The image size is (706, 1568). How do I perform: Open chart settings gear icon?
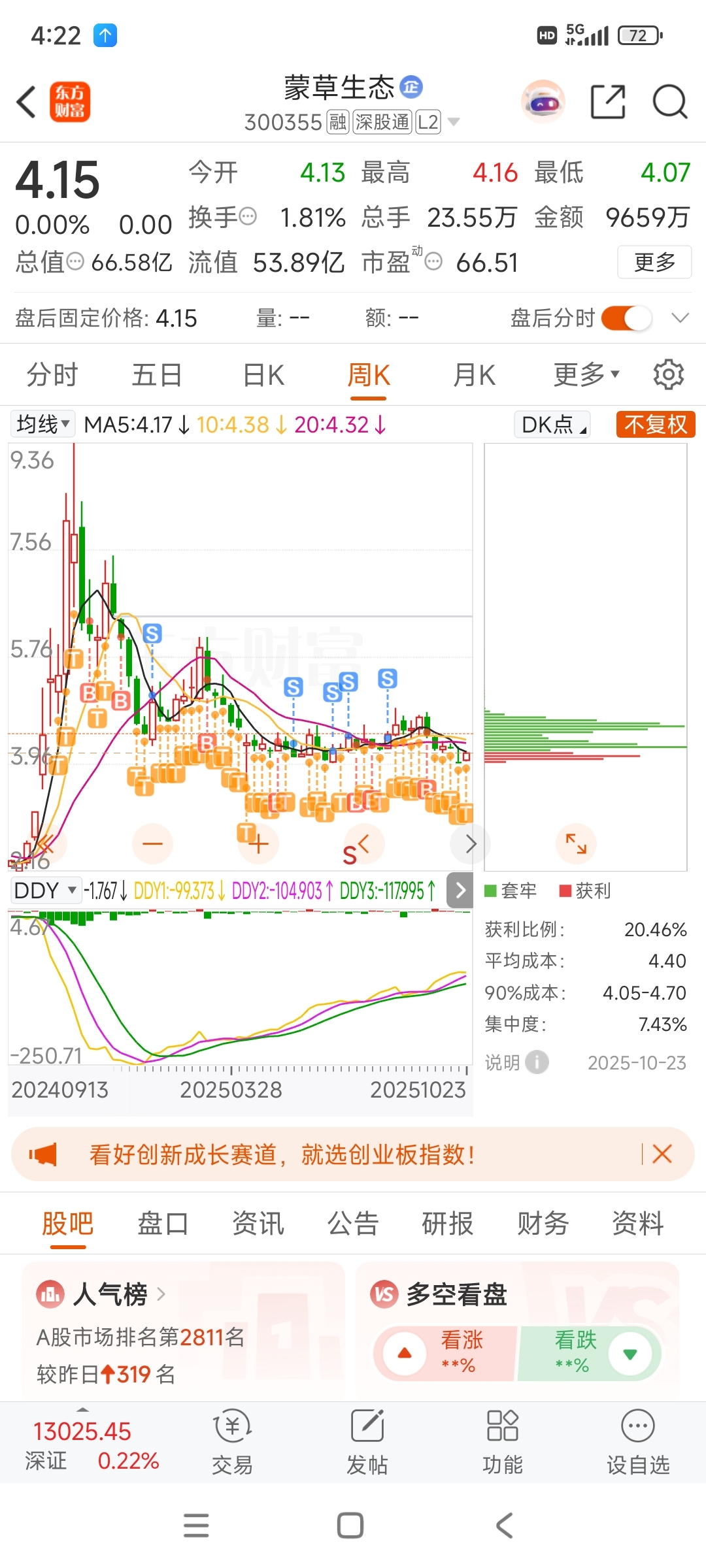pos(668,374)
